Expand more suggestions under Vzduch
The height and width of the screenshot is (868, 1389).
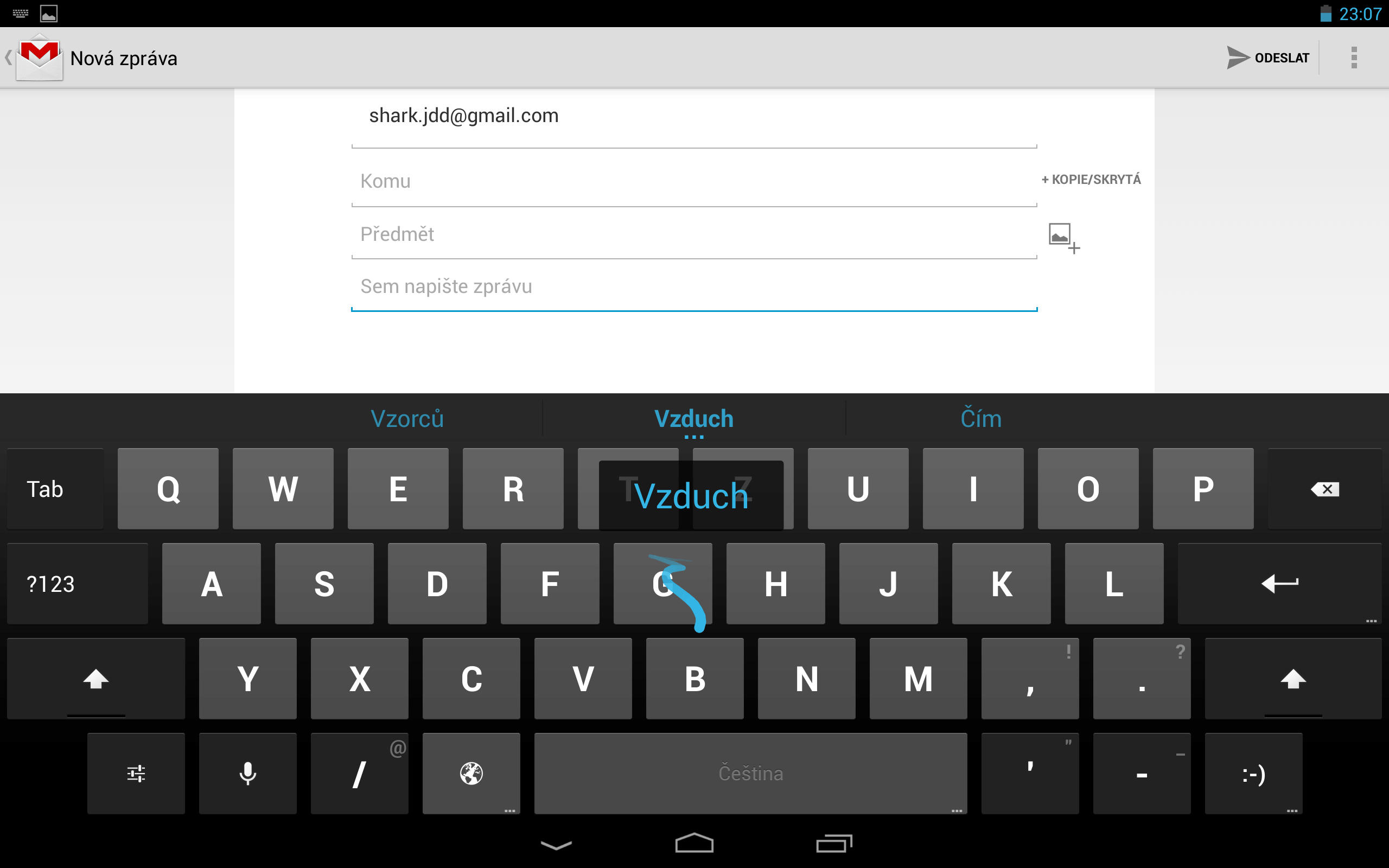pyautogui.click(x=694, y=437)
